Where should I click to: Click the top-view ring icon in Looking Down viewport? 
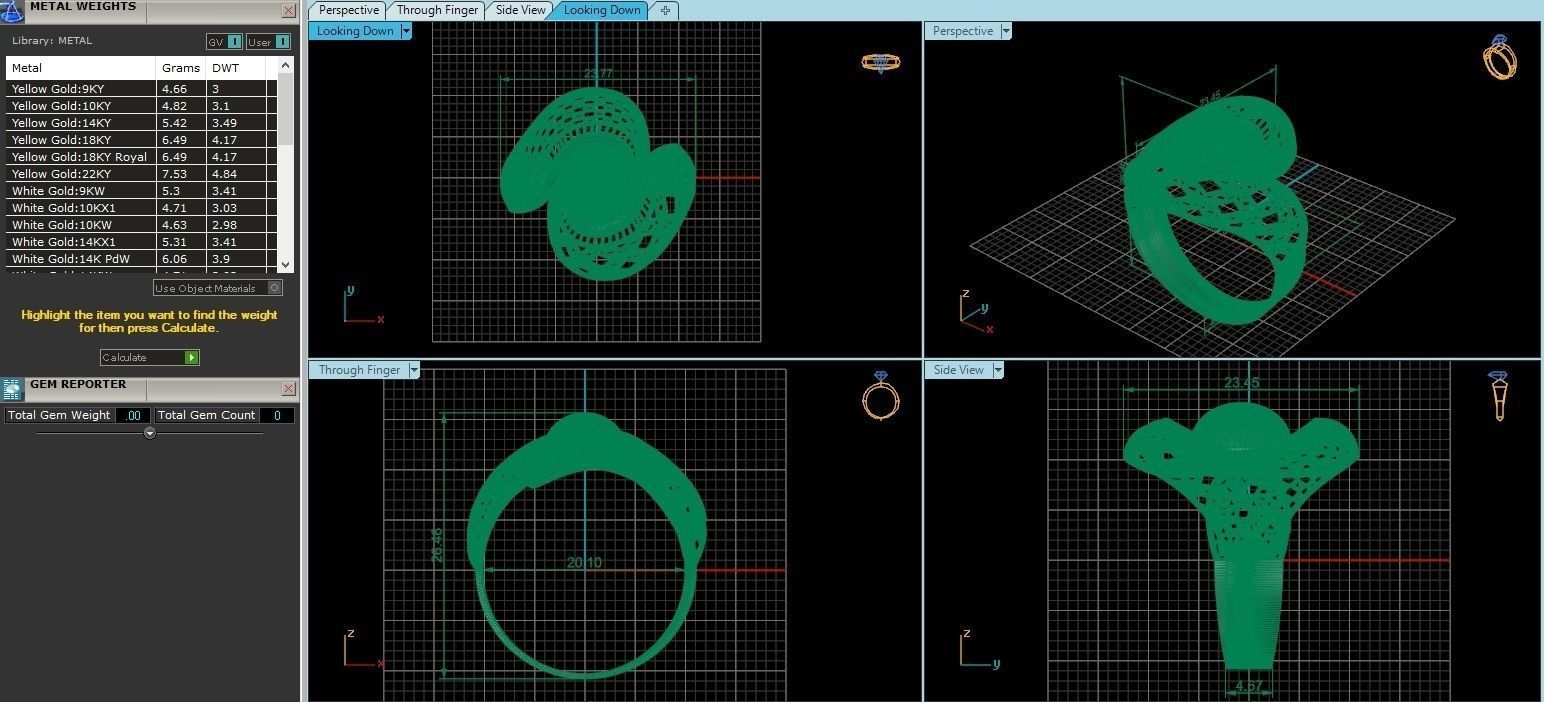pyautogui.click(x=881, y=63)
